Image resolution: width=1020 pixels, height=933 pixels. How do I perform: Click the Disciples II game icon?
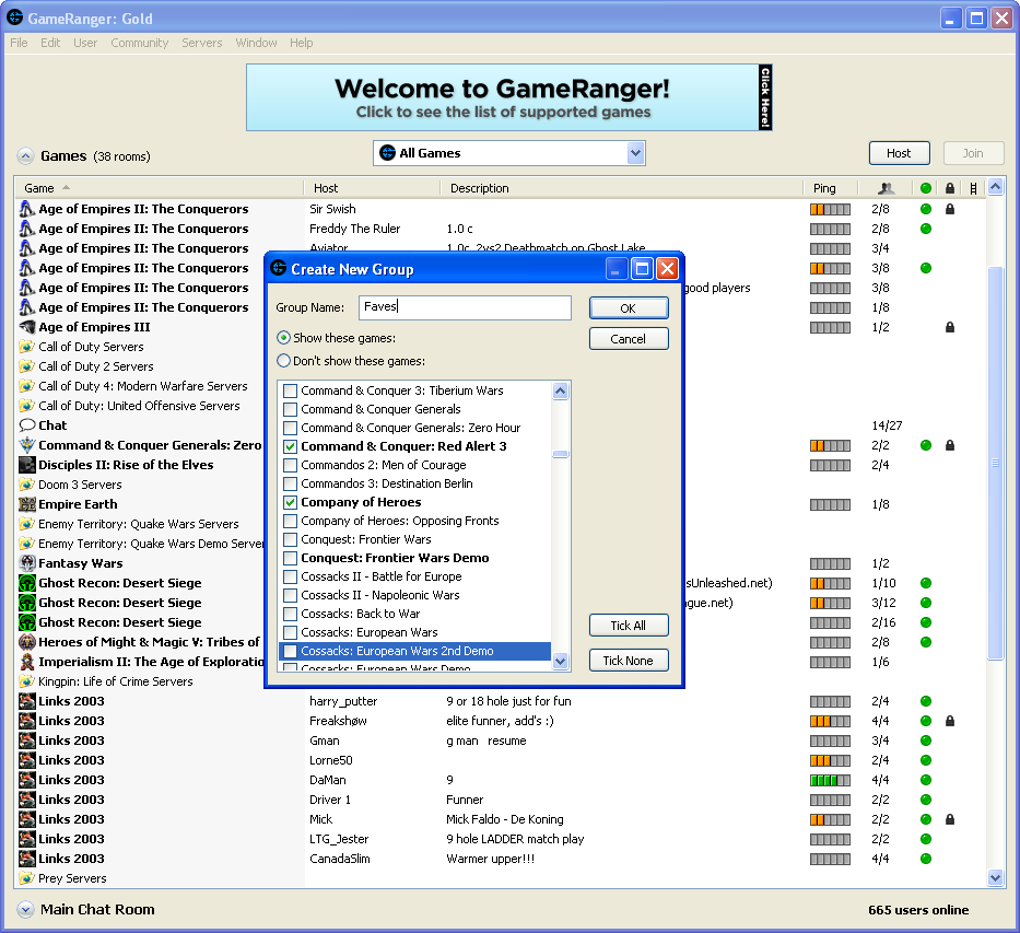point(27,465)
